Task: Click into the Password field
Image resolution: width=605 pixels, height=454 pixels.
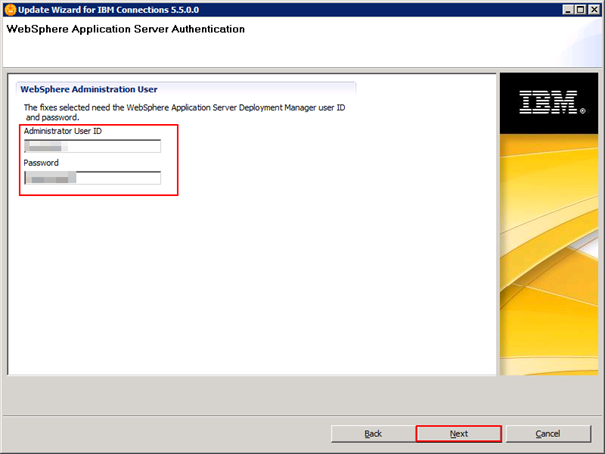Action: [92, 178]
